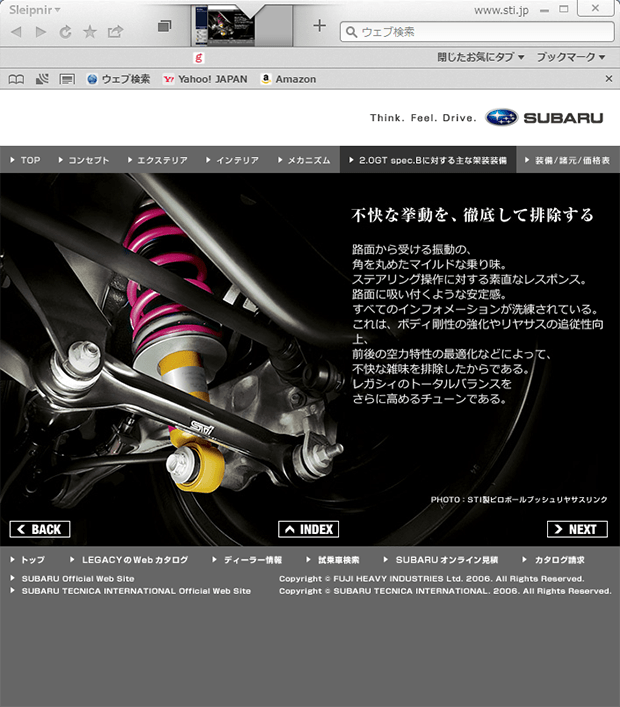620x707 pixels.
Task: Click the FUJI HEAVY INDUSTRIES copyright line
Action: tap(432, 578)
